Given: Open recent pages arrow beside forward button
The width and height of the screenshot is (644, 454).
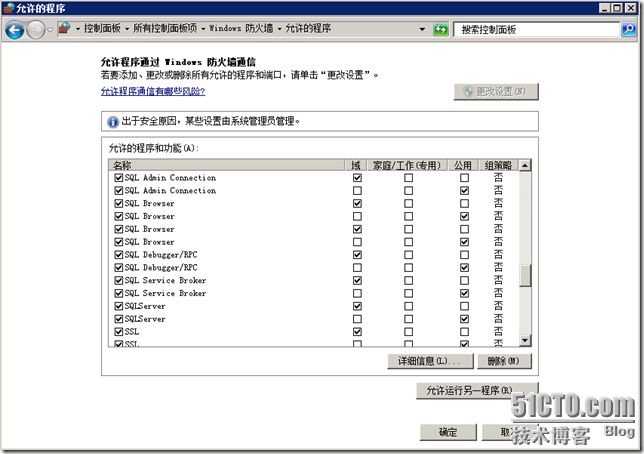Looking at the screenshot, I should (50, 30).
